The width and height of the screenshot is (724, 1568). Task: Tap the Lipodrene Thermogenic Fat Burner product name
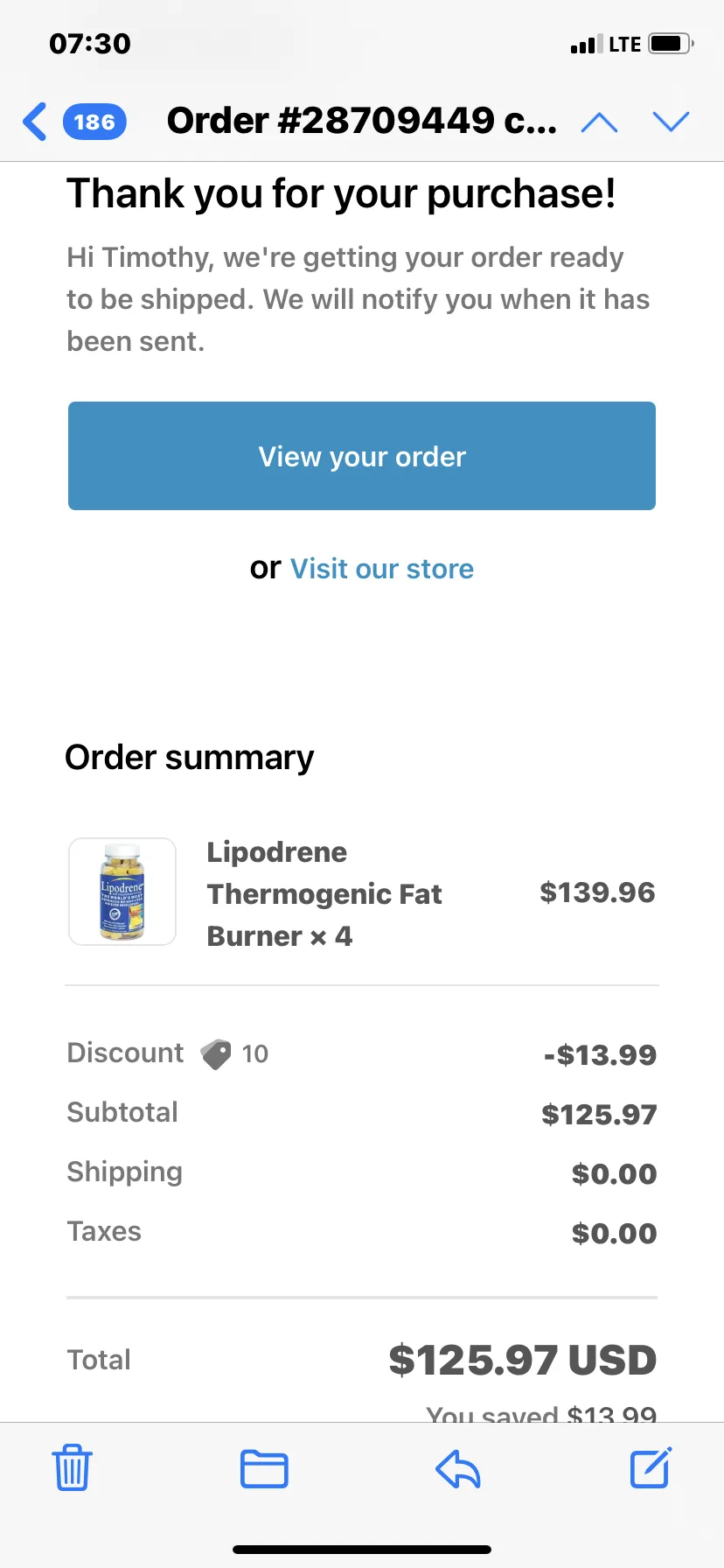pos(324,894)
